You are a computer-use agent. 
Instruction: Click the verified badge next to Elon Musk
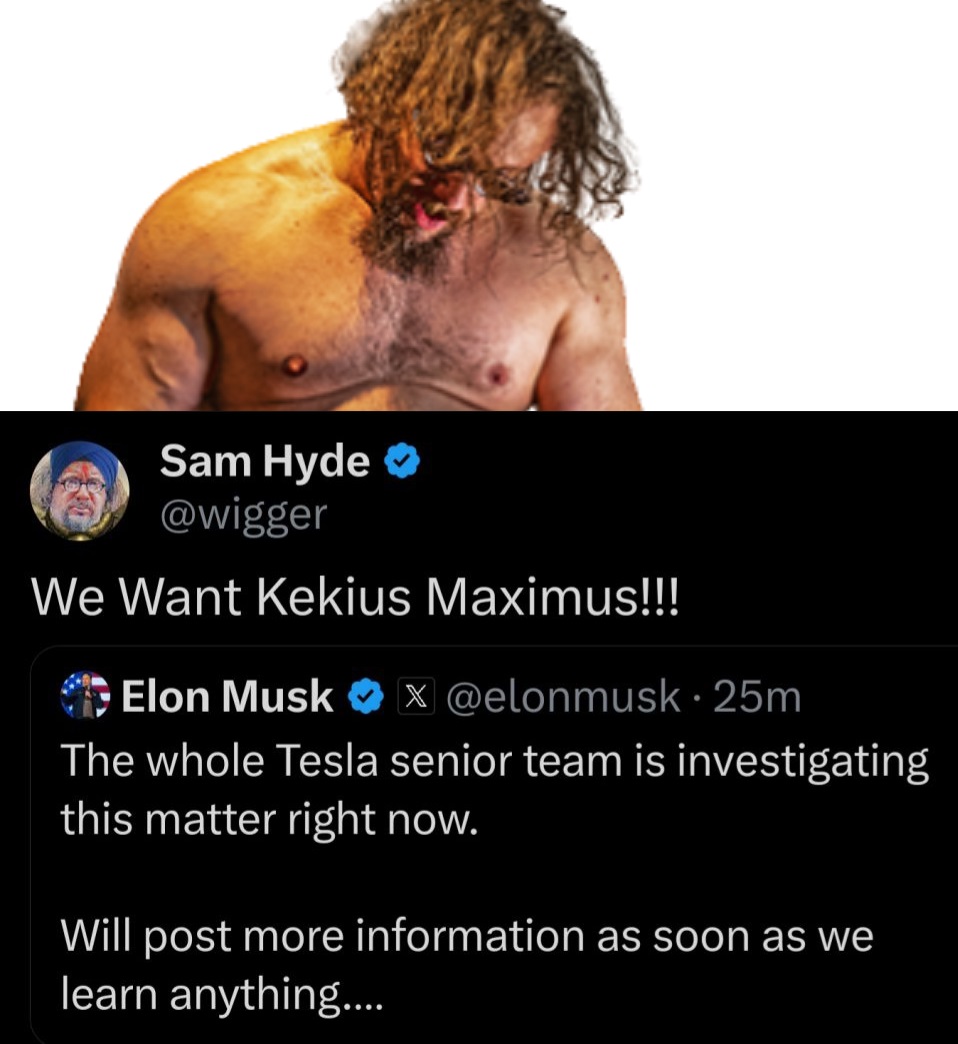[366, 696]
